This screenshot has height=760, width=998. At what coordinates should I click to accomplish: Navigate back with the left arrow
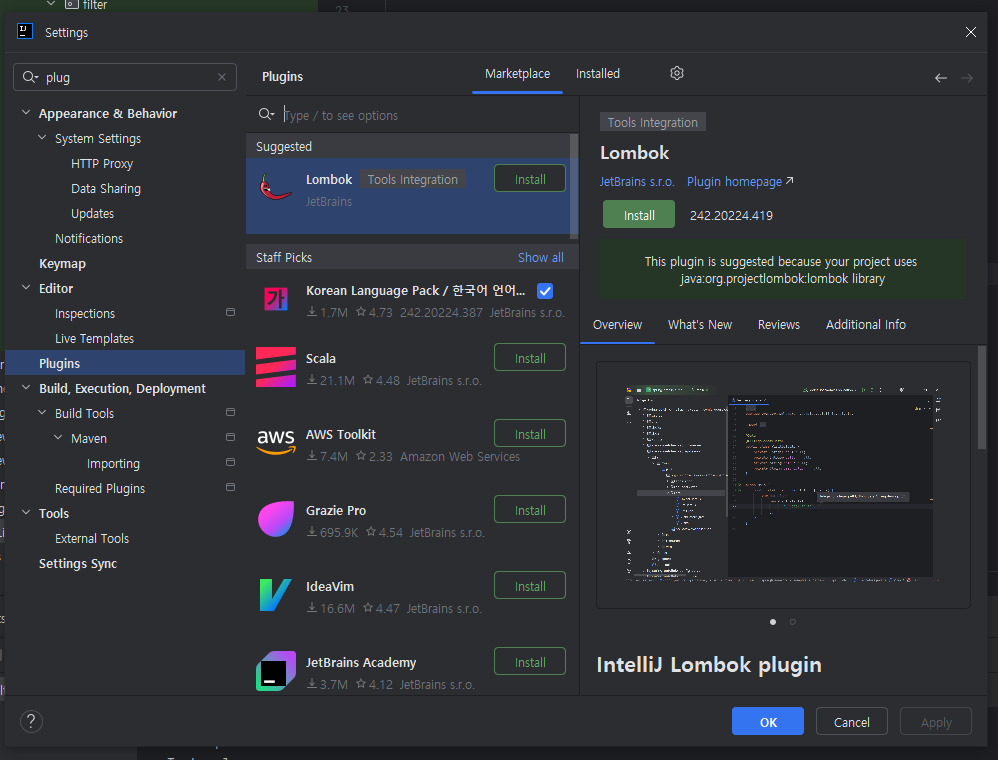[x=941, y=78]
